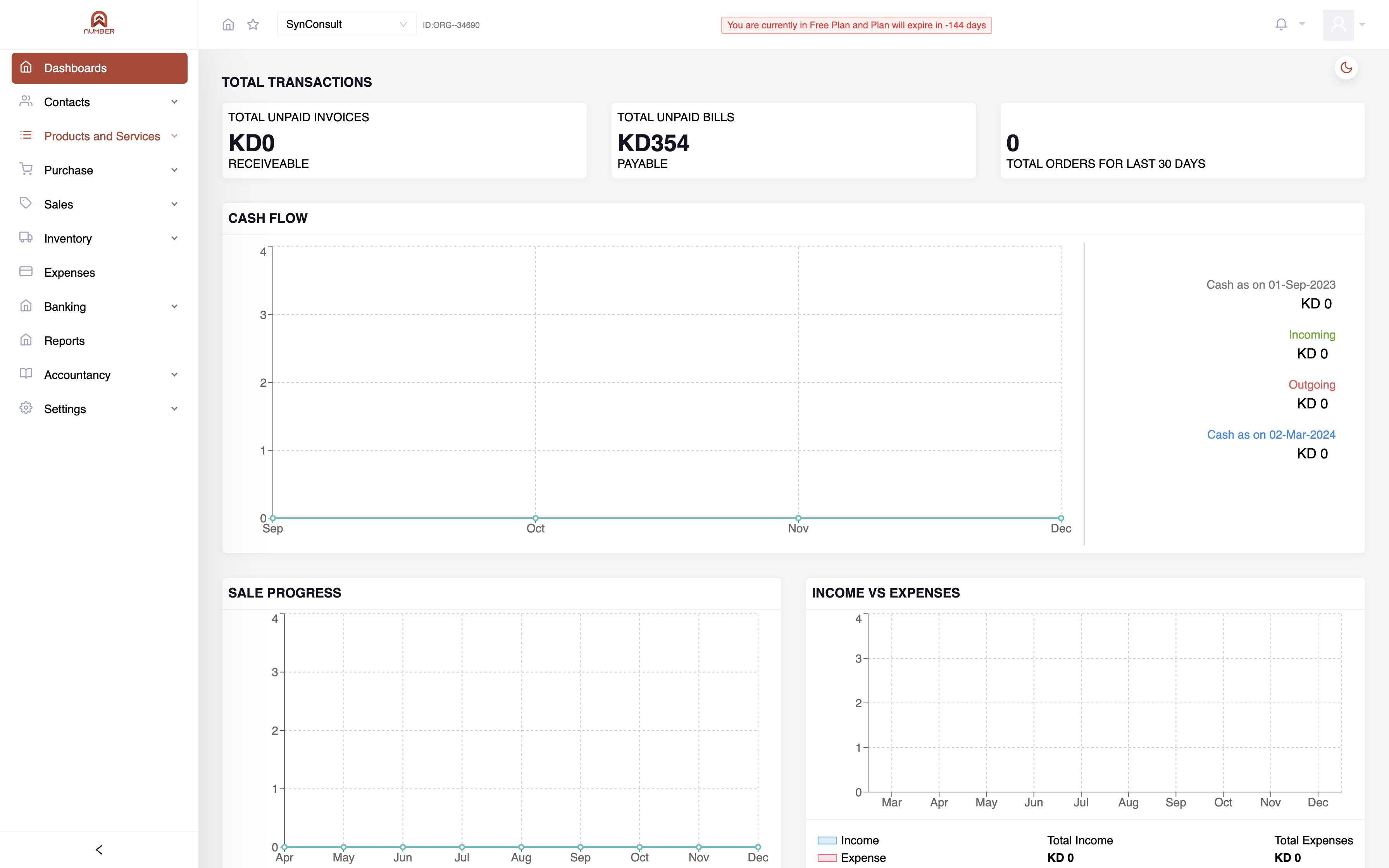The width and height of the screenshot is (1389, 868).
Task: Click the Banking building icon
Action: coord(26,305)
